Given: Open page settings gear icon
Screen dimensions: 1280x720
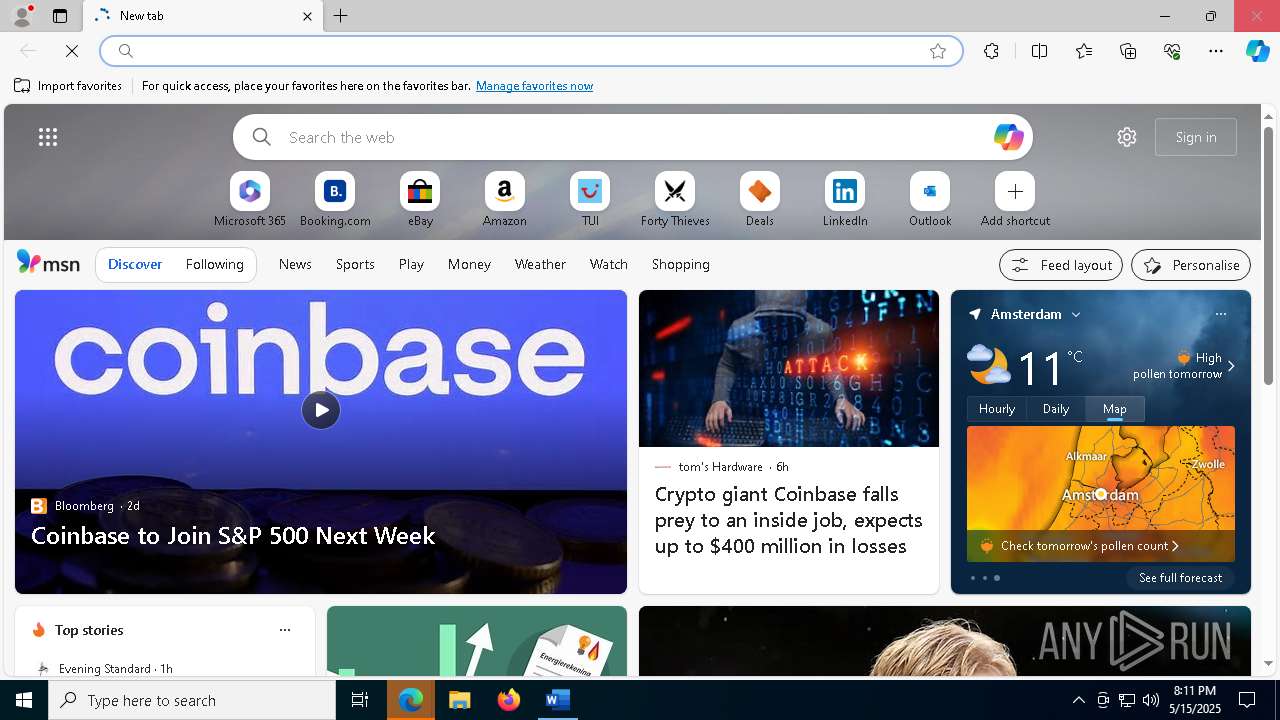Looking at the screenshot, I should pos(1127,137).
